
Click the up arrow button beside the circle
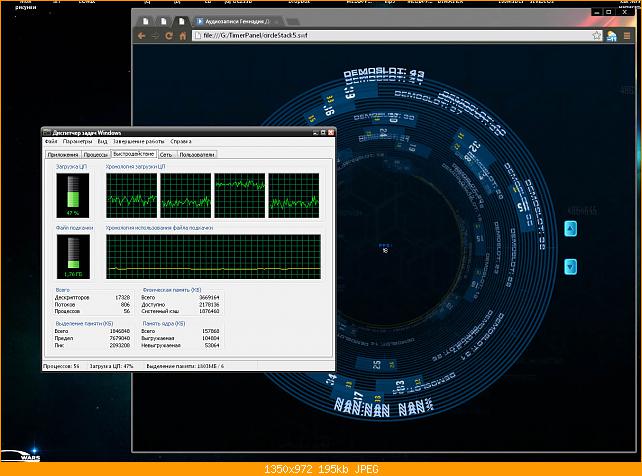click(x=570, y=228)
